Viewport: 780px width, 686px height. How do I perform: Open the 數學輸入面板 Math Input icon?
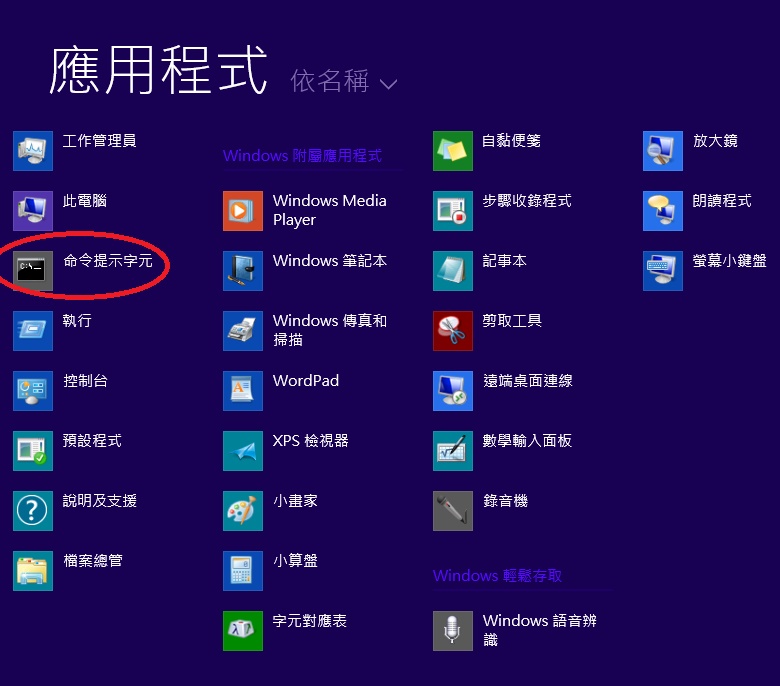pos(453,451)
